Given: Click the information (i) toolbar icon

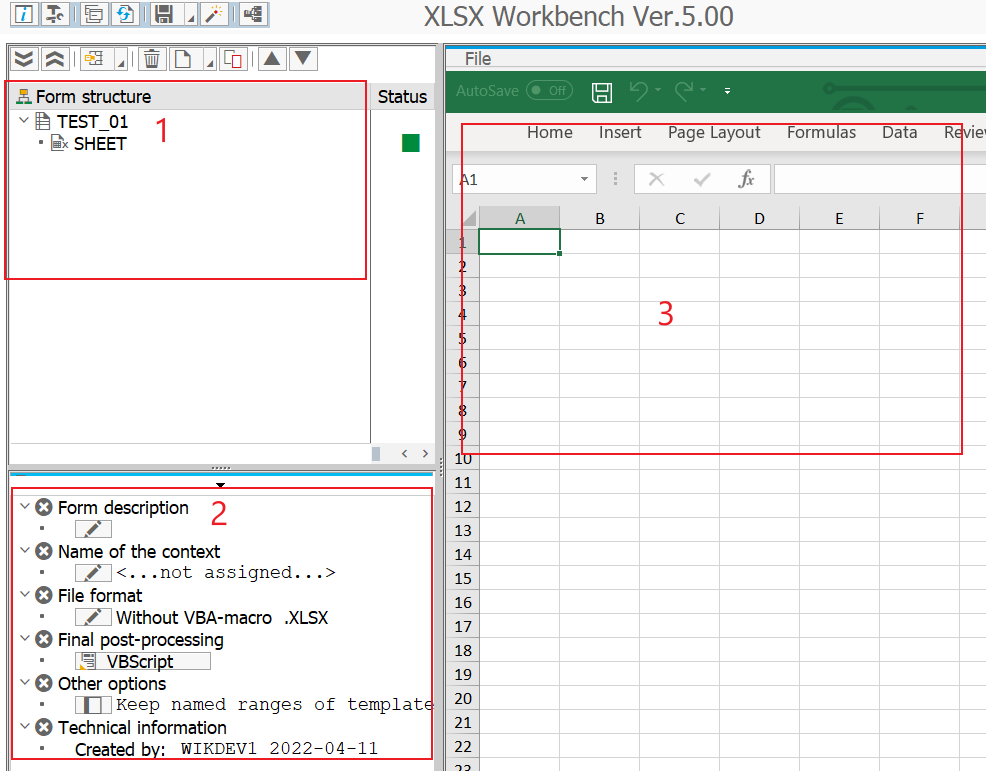Looking at the screenshot, I should click(x=24, y=14).
